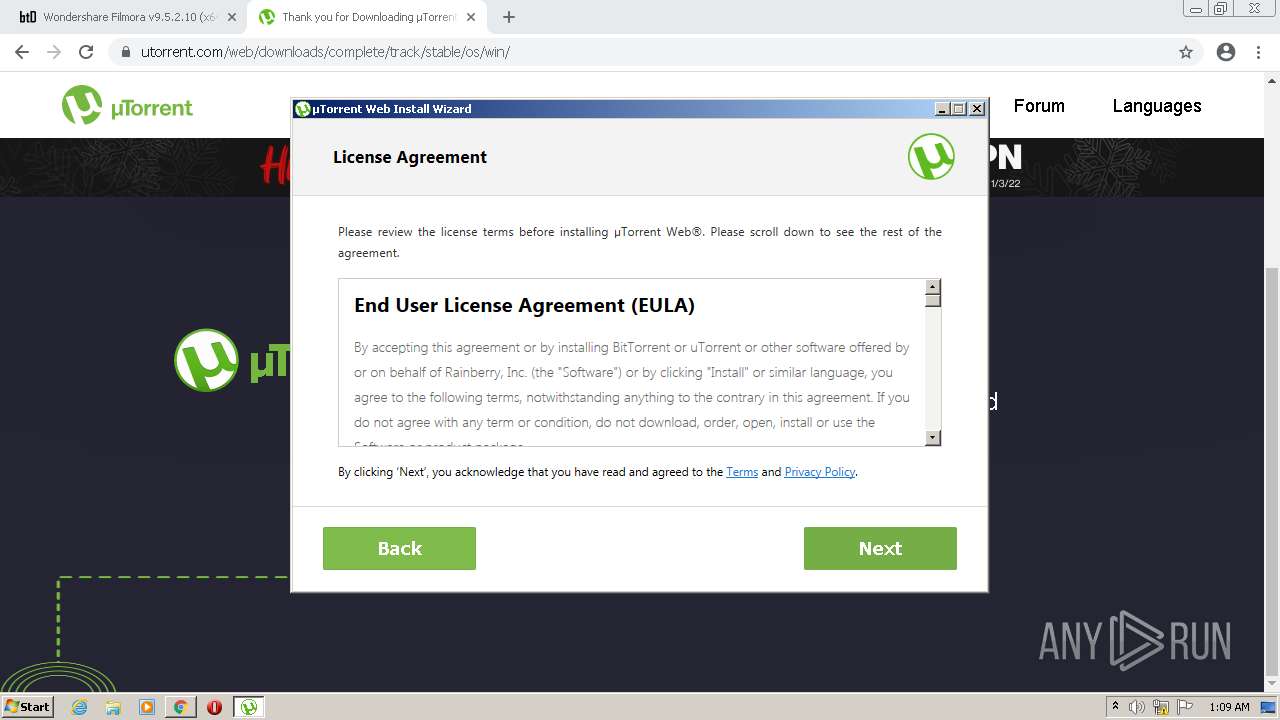
Task: Open network tray icon
Action: coord(1161,707)
